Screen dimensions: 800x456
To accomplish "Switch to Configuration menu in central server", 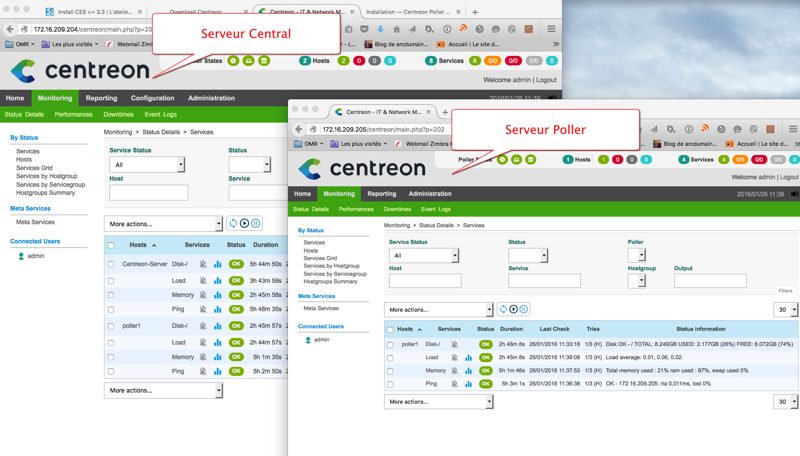I will (x=152, y=98).
